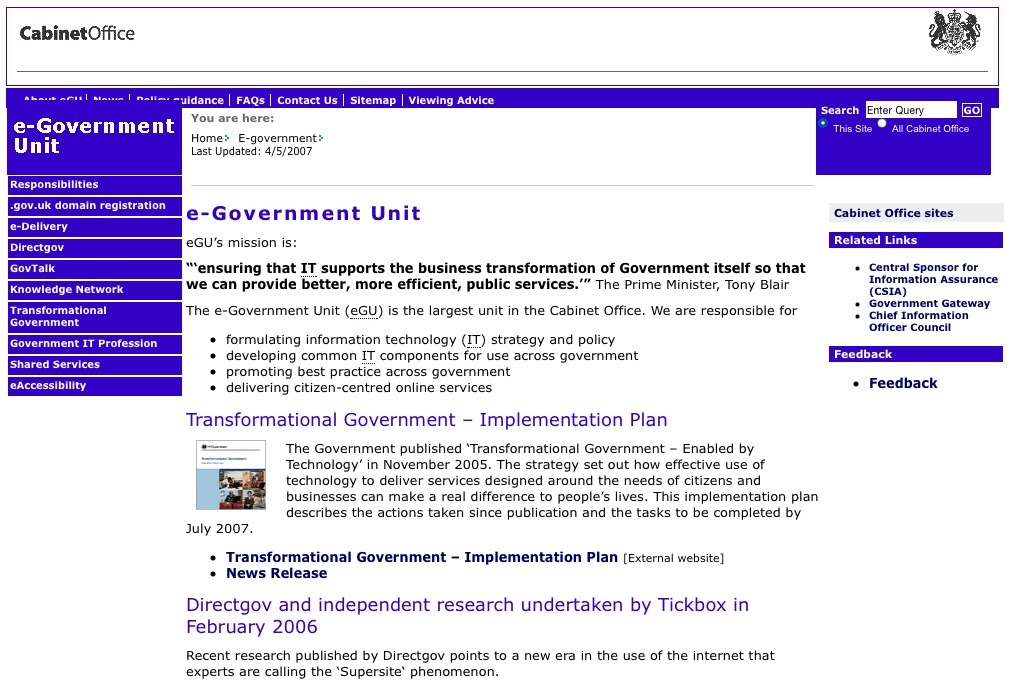Open Directgov in the sidebar

(x=94, y=247)
